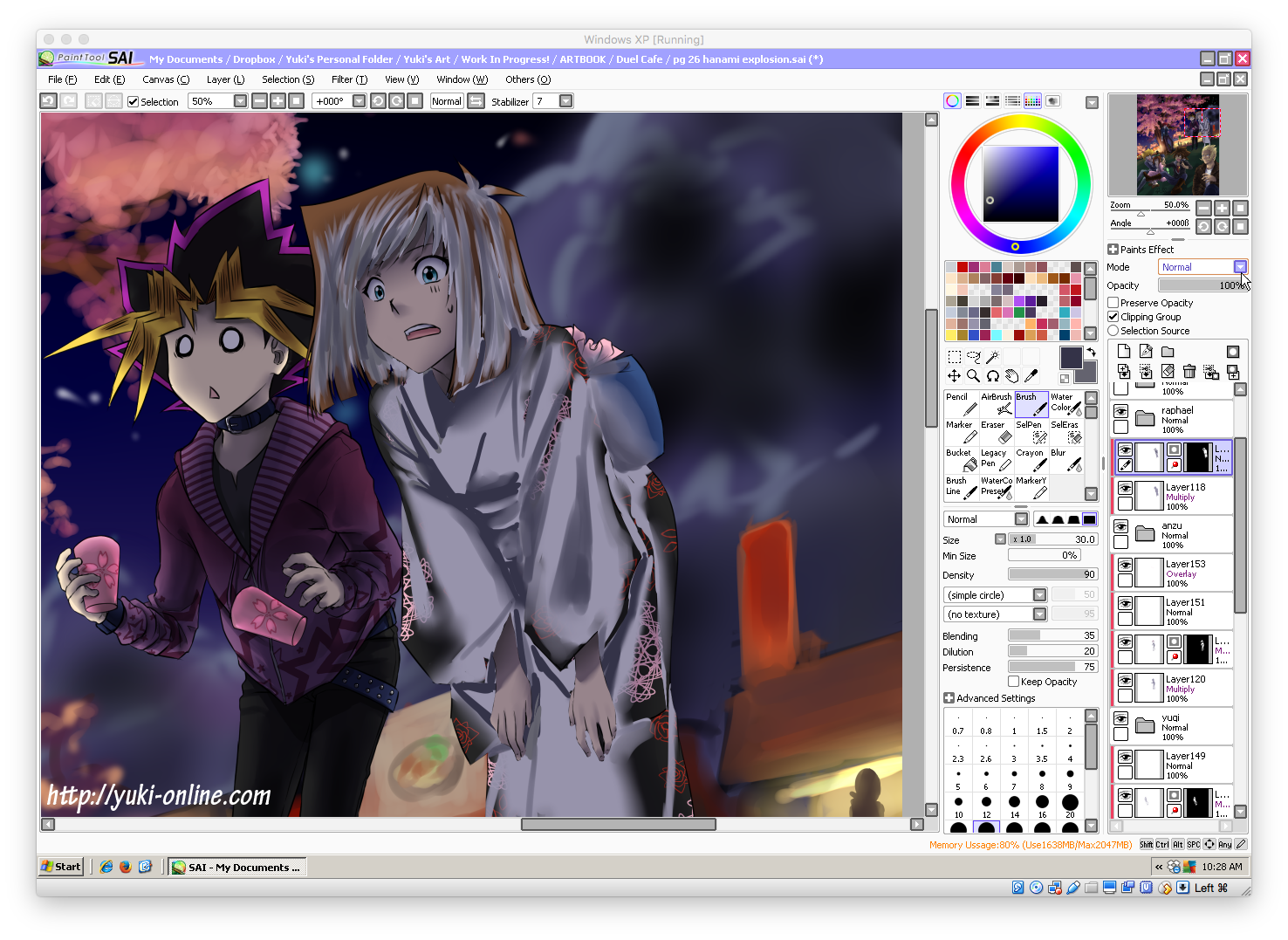Open the rotation angle dropdown in toolbar
The width and height of the screenshot is (1288, 940).
359,101
